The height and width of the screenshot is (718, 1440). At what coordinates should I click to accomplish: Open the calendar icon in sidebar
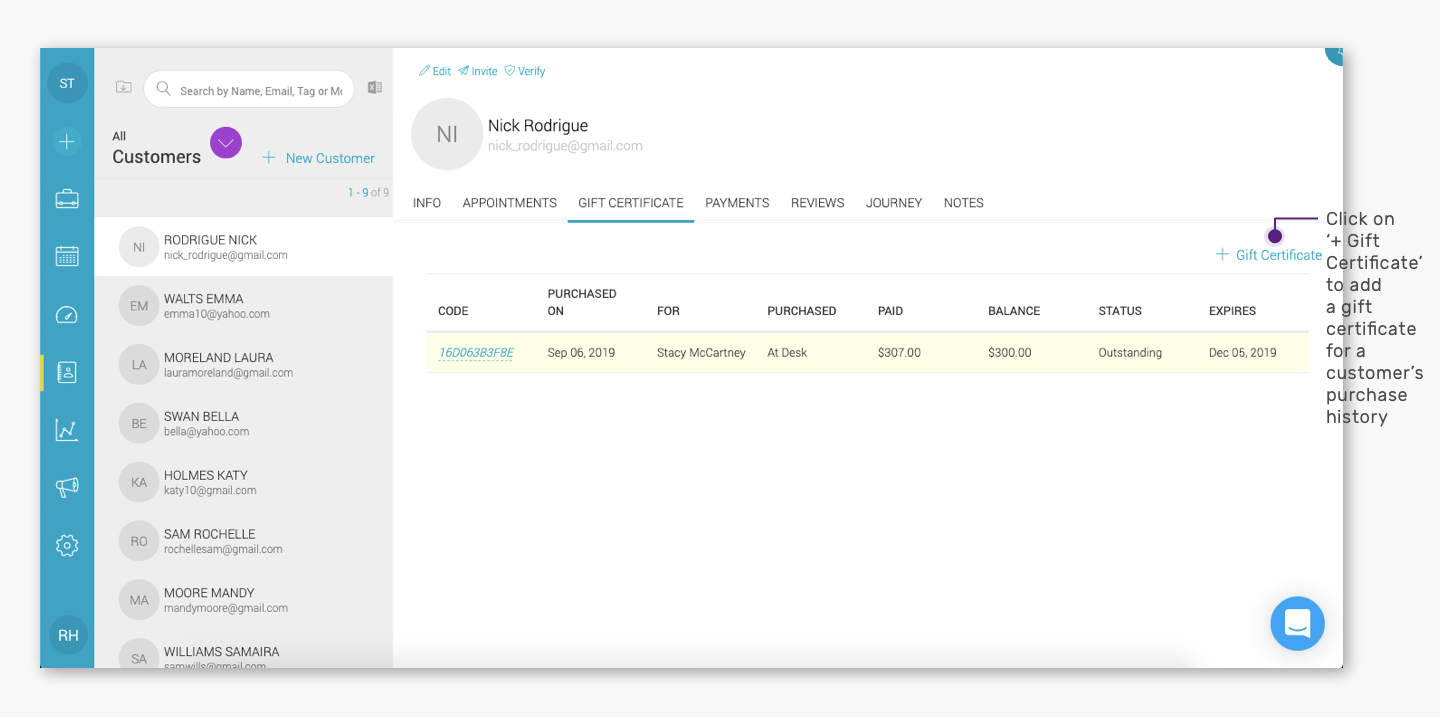67,256
